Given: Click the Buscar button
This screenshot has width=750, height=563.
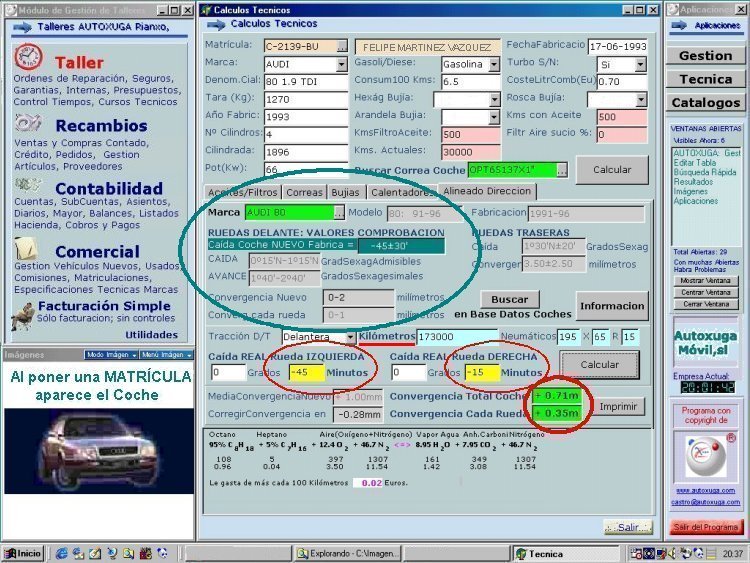Looking at the screenshot, I should pyautogui.click(x=509, y=299).
